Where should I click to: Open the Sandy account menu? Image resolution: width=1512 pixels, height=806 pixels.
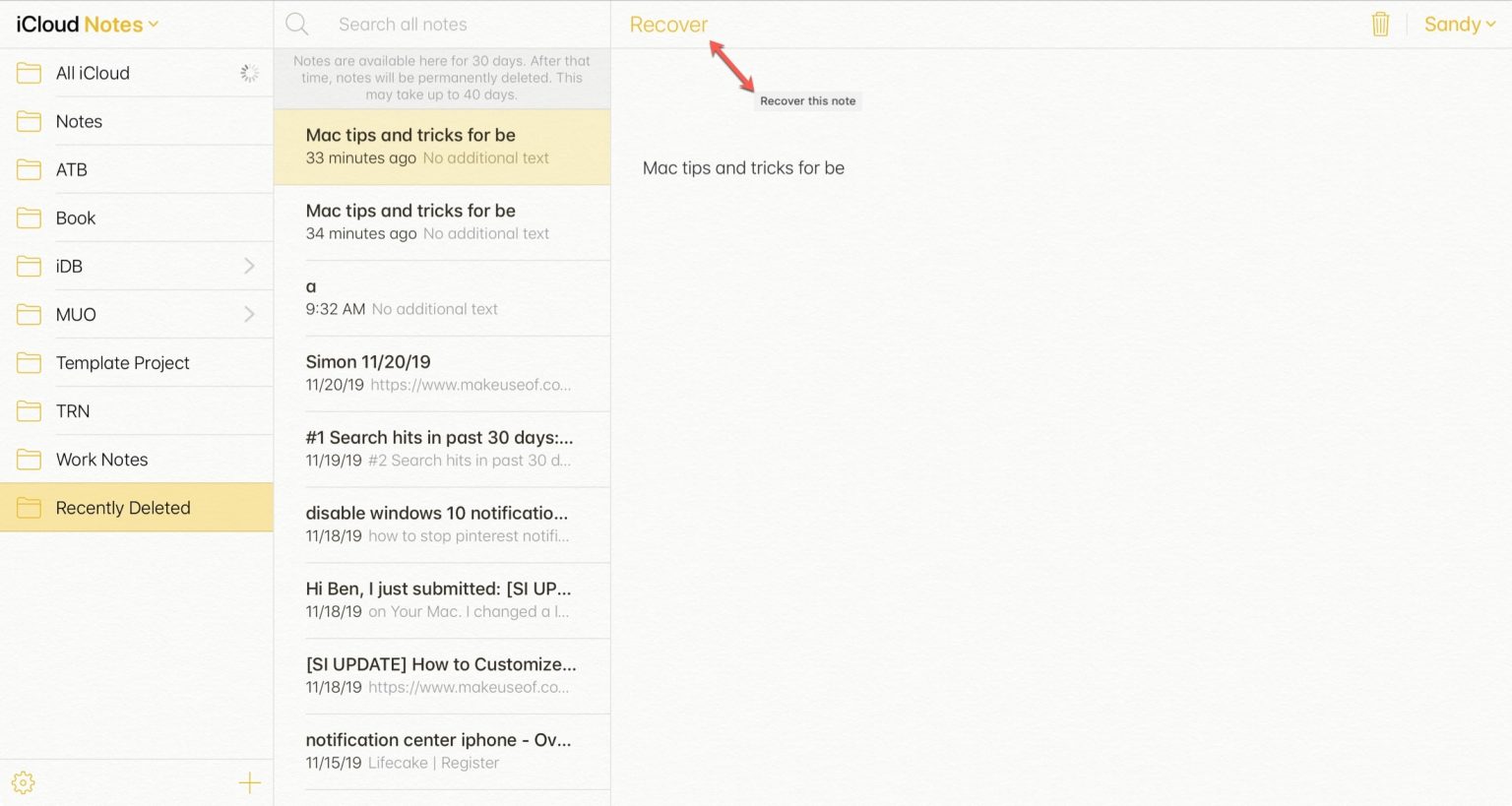tap(1459, 25)
